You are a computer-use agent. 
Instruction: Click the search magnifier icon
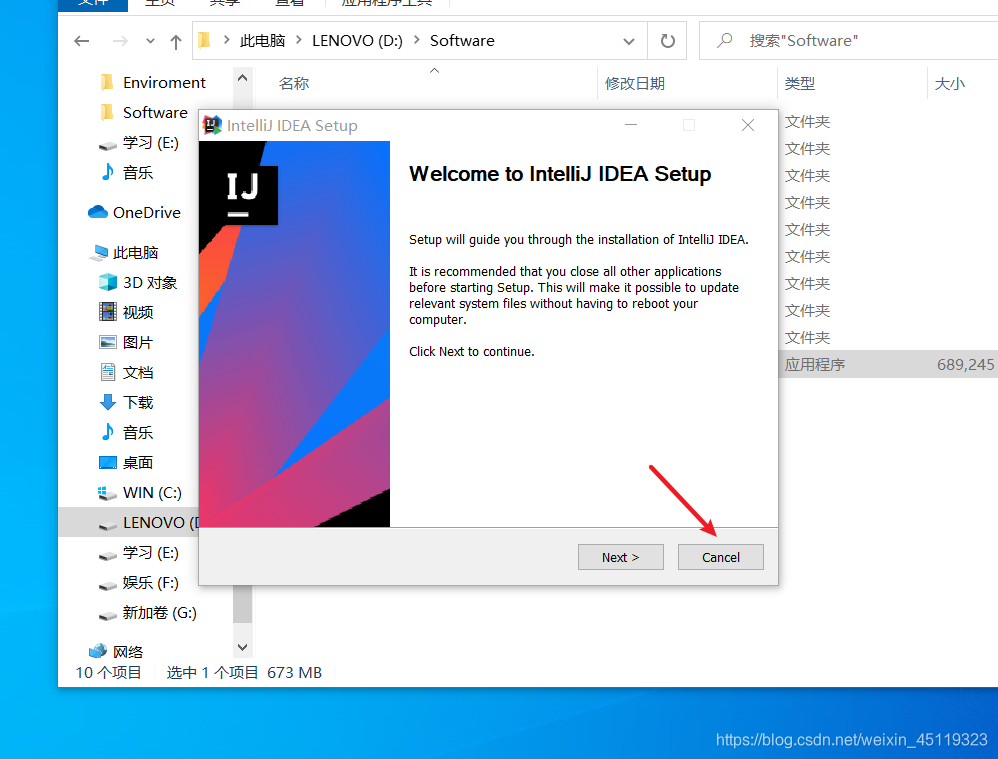click(724, 41)
